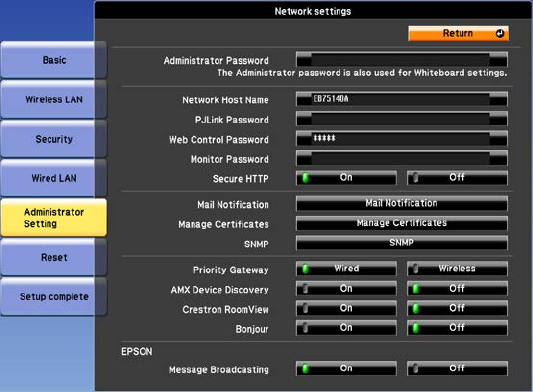Edit the Network Host Name field
Image resolution: width=533 pixels, height=392 pixels.
(x=402, y=99)
